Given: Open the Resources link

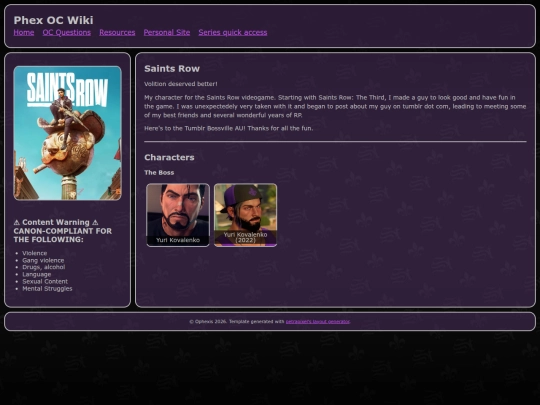Looking at the screenshot, I should tap(117, 32).
